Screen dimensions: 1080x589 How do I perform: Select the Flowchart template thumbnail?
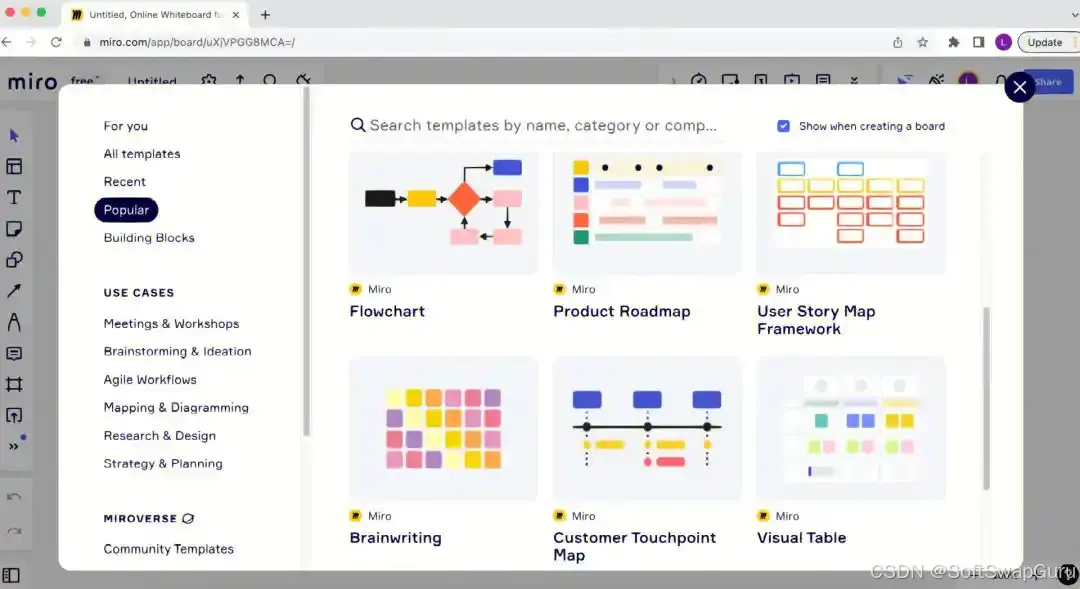(443, 213)
